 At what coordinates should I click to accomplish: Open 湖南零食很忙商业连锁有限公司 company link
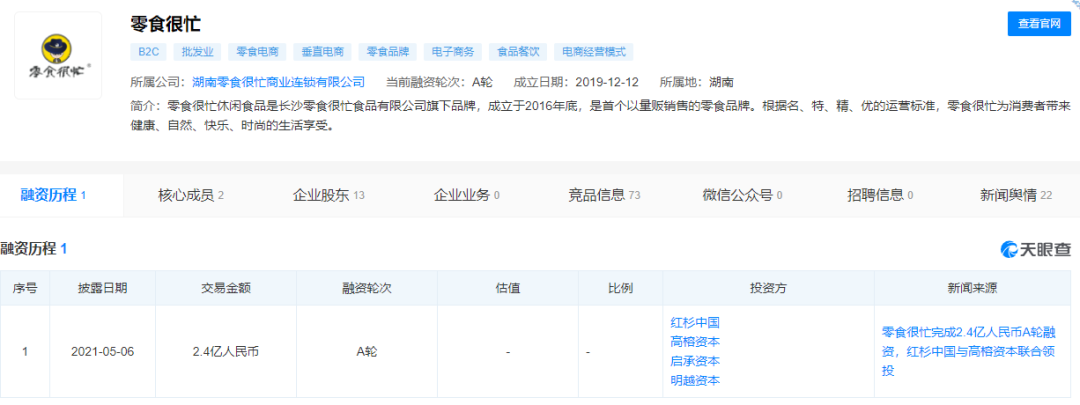tap(278, 82)
